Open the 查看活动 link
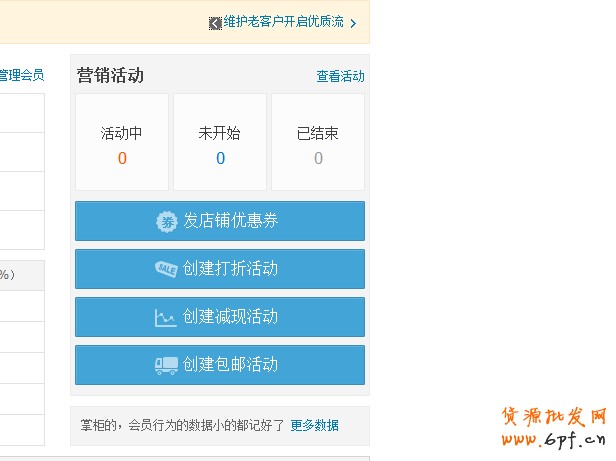Image resolution: width=616 pixels, height=461 pixels. click(x=340, y=76)
